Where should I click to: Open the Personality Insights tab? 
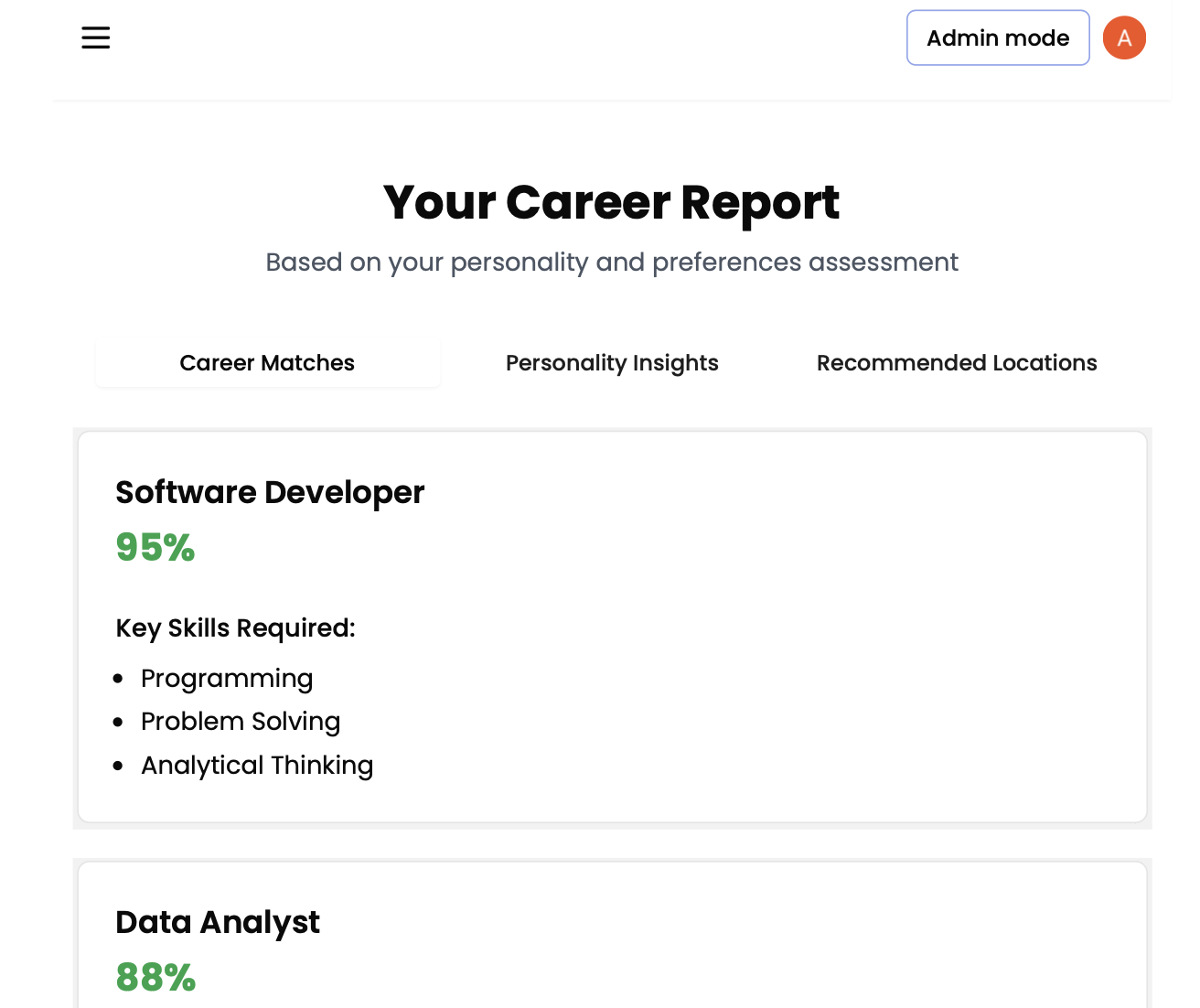612,362
